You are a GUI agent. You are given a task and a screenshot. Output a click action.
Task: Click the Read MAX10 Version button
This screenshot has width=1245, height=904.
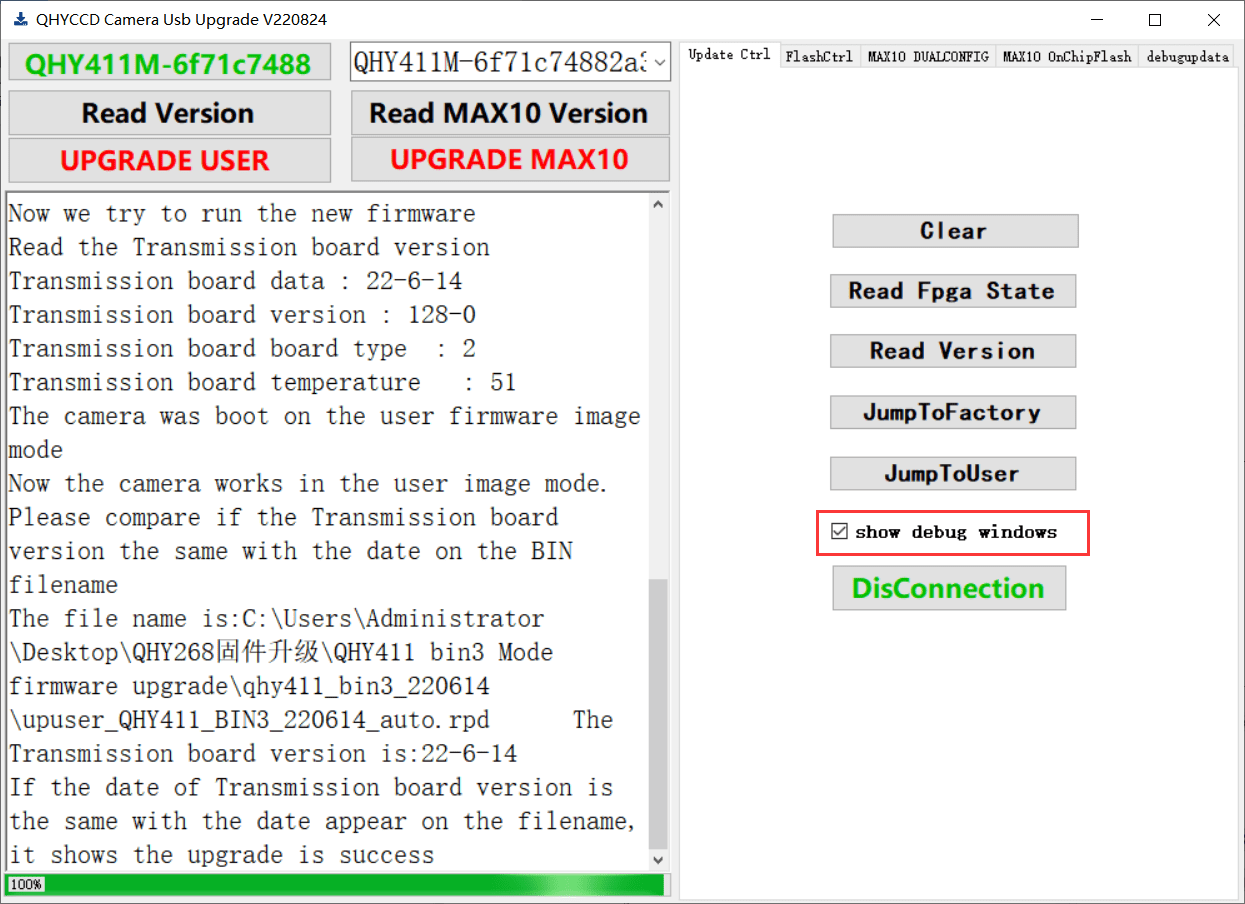pos(510,113)
